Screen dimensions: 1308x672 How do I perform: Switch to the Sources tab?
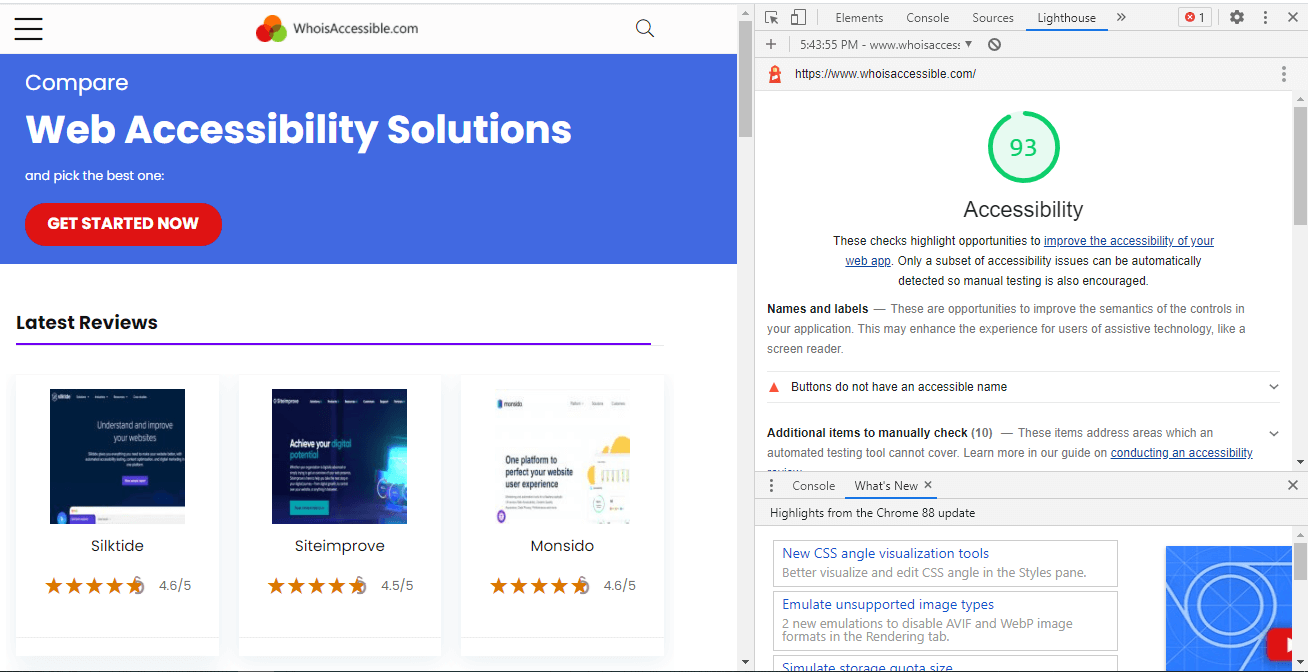coord(992,18)
